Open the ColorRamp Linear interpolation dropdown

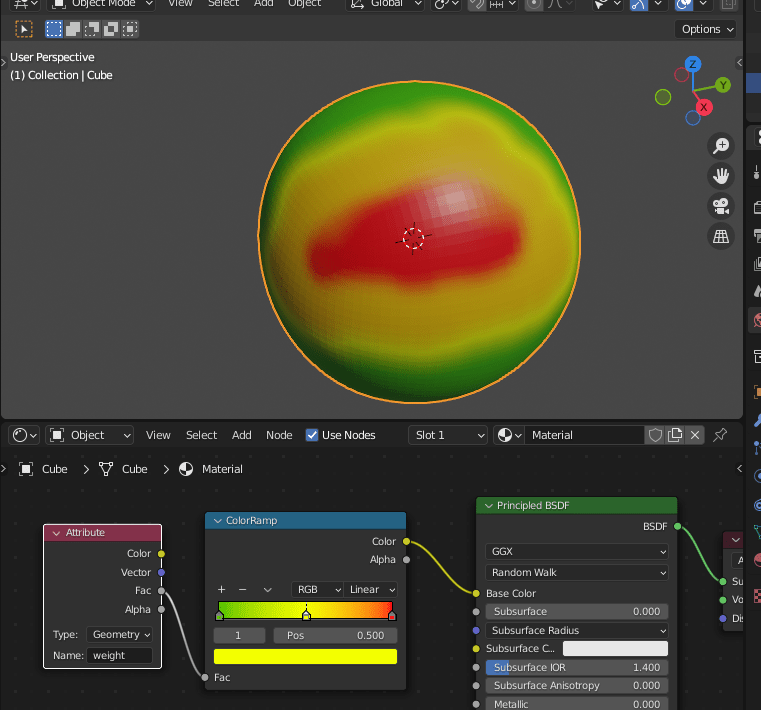point(371,589)
